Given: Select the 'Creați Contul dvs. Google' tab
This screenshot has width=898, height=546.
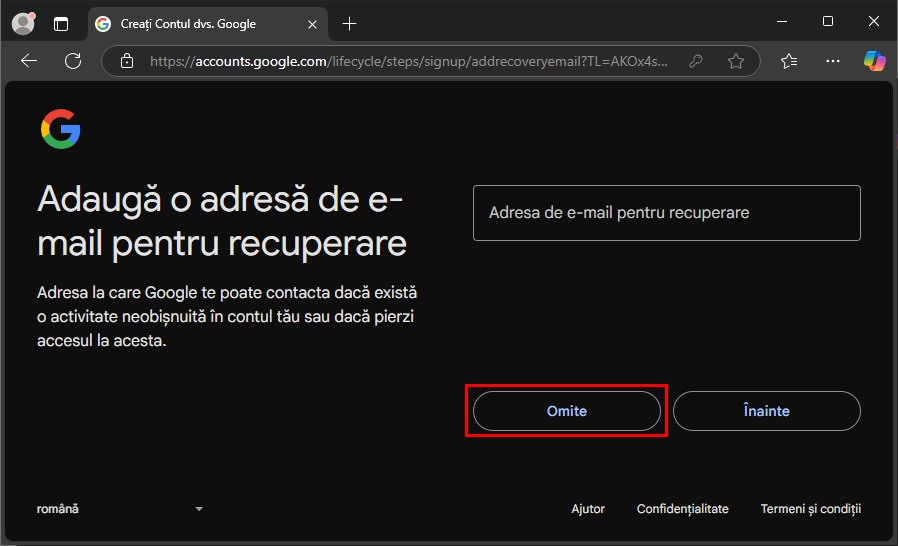Looking at the screenshot, I should coord(190,23).
